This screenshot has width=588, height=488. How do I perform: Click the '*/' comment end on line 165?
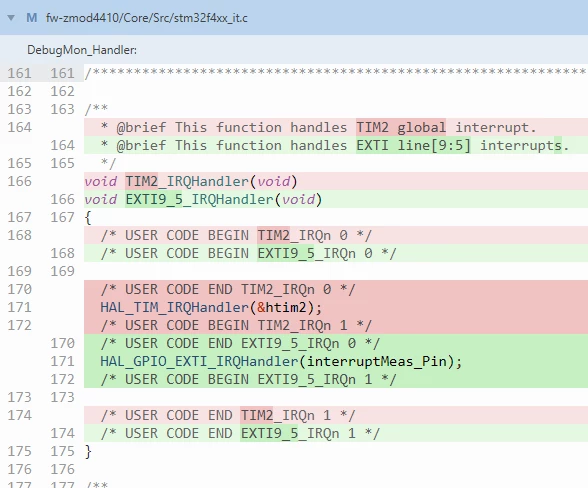[x=108, y=163]
